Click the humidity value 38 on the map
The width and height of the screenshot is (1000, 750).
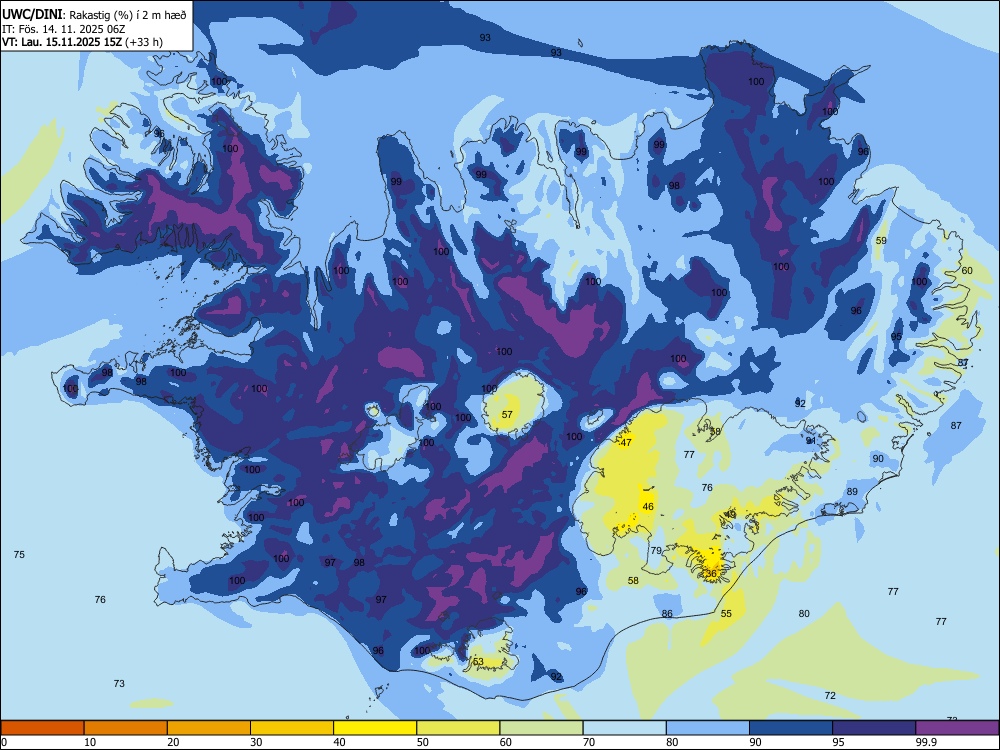pyautogui.click(x=715, y=432)
